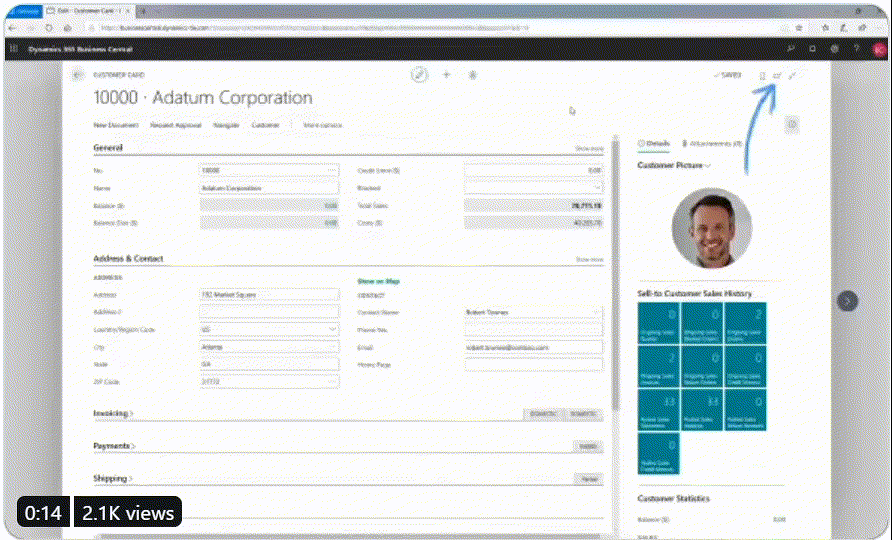Click into the ZIP Code field

click(269, 382)
